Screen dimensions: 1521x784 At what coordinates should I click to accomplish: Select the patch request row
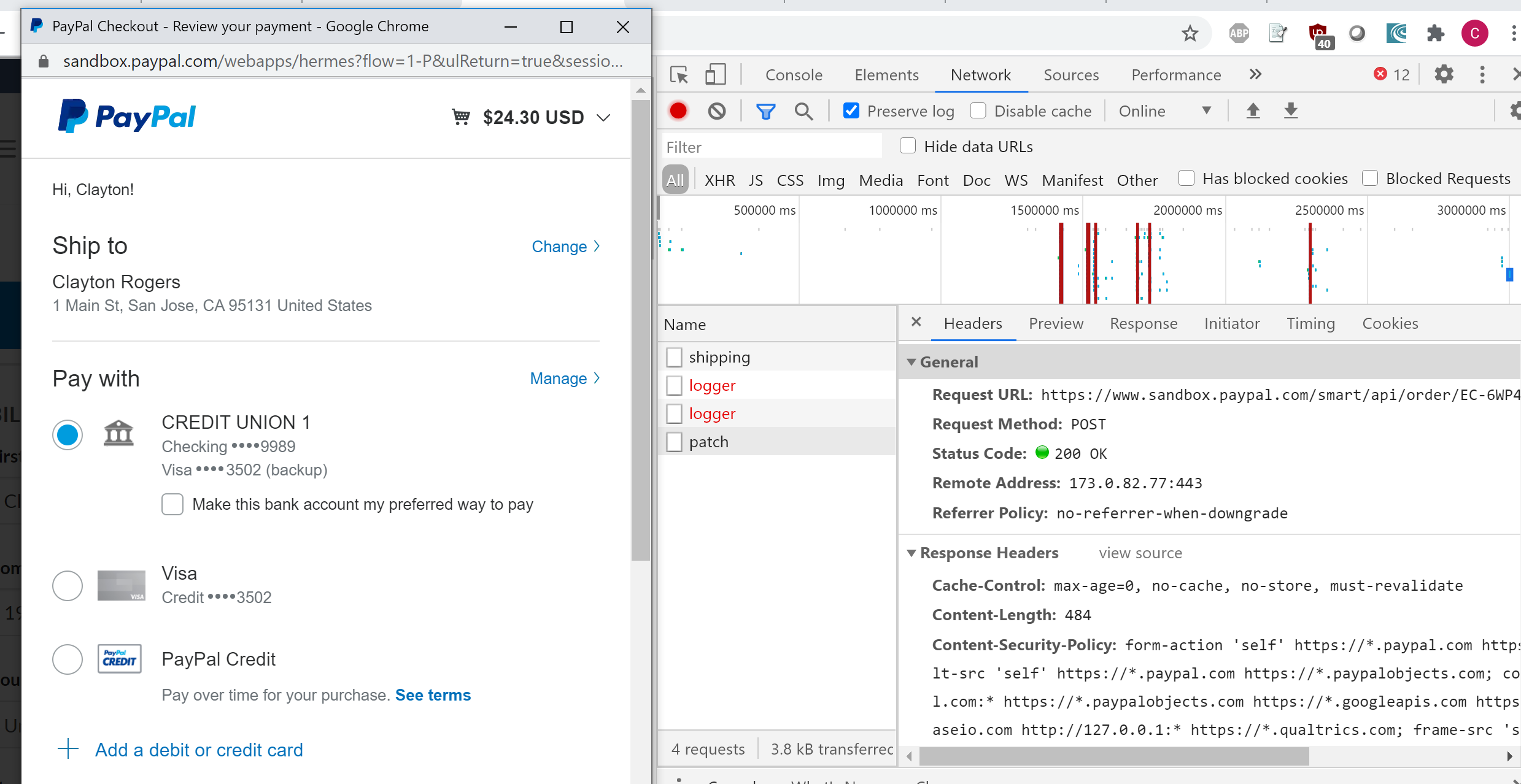(778, 442)
